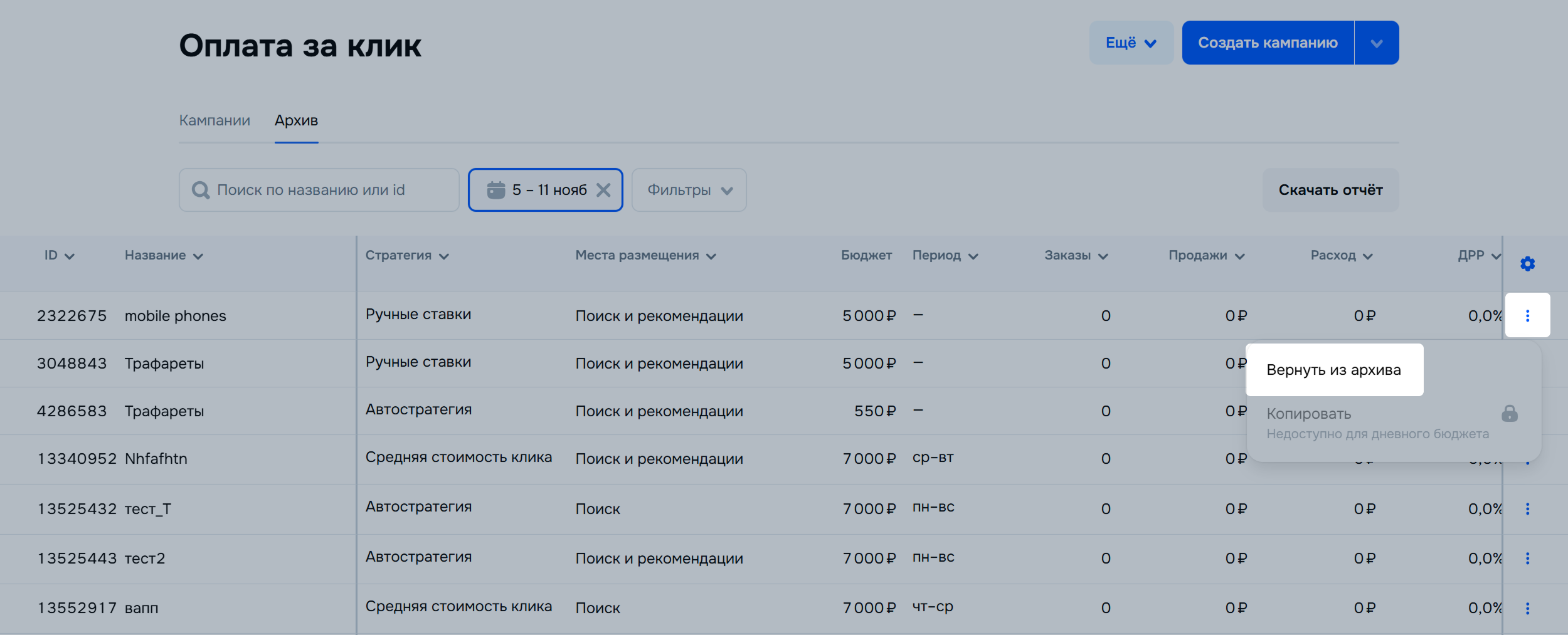Click the search magnifier icon
This screenshot has height=635, width=1568.
(201, 190)
